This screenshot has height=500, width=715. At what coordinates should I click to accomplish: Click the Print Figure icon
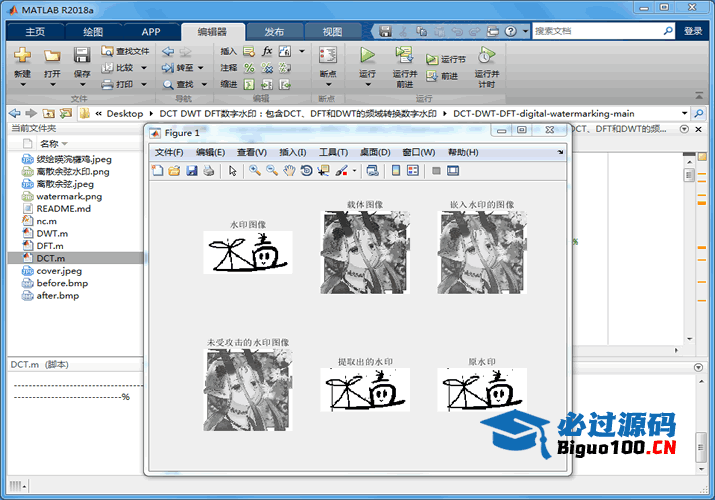click(208, 171)
